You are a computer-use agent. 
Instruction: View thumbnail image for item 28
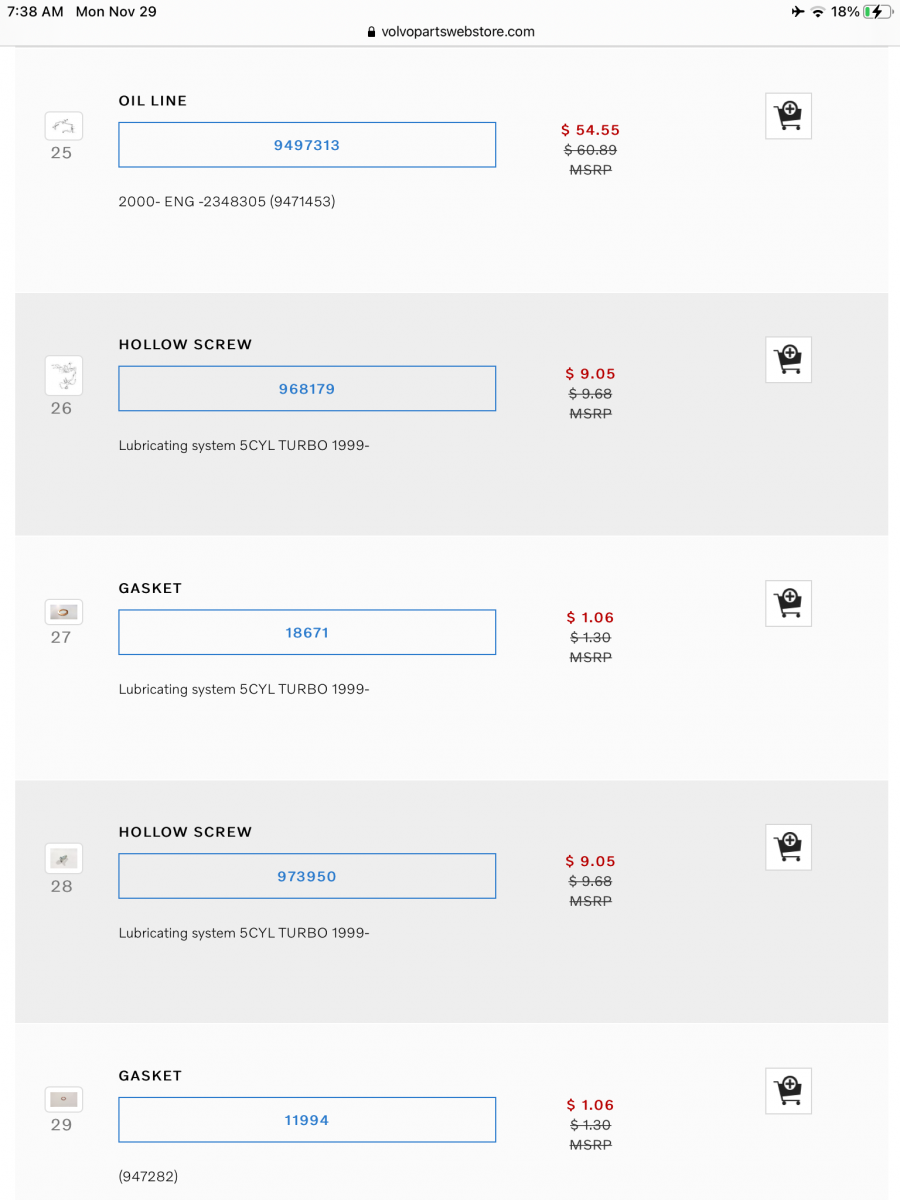[63, 858]
